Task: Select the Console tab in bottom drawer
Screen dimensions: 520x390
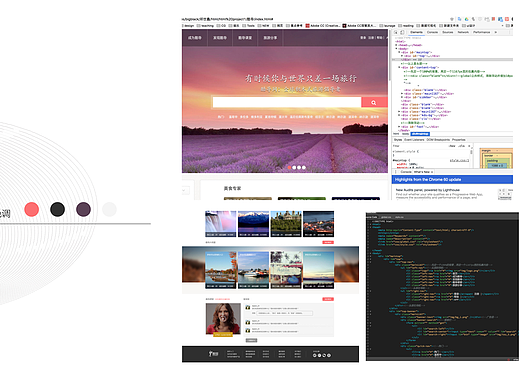Action: pos(406,172)
